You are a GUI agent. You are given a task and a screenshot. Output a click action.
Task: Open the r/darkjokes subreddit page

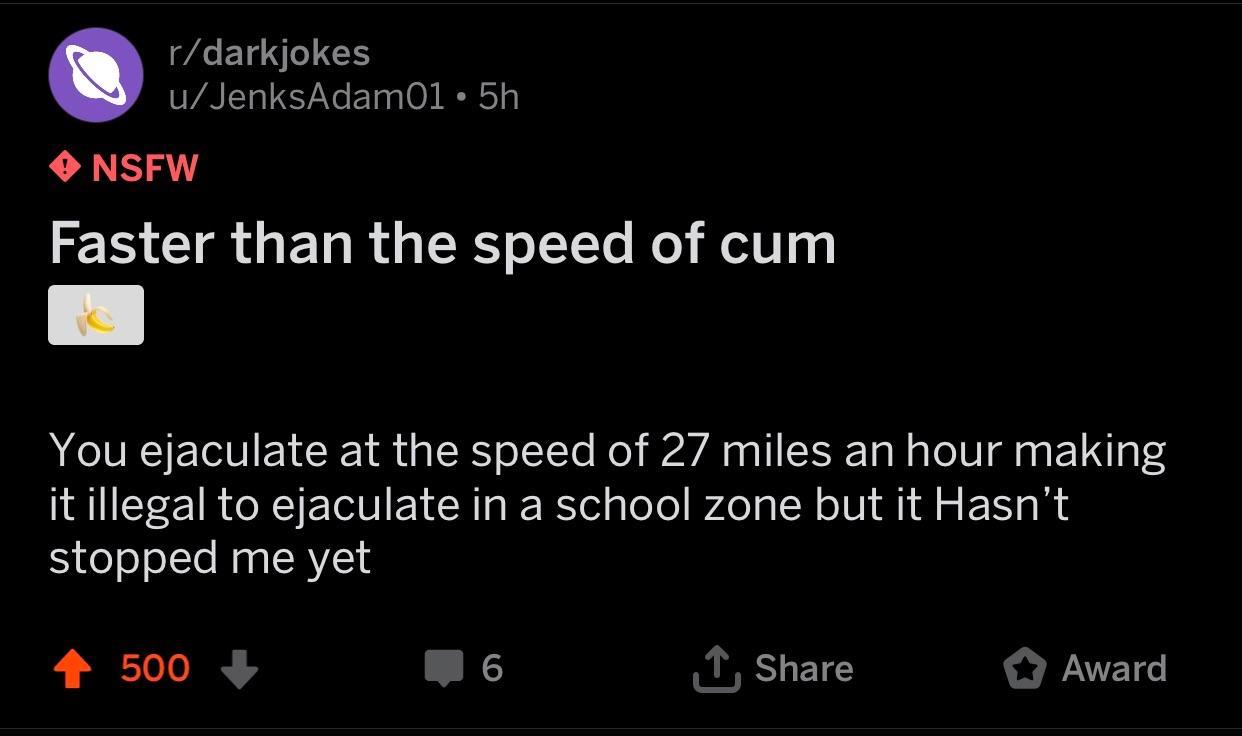(x=269, y=52)
